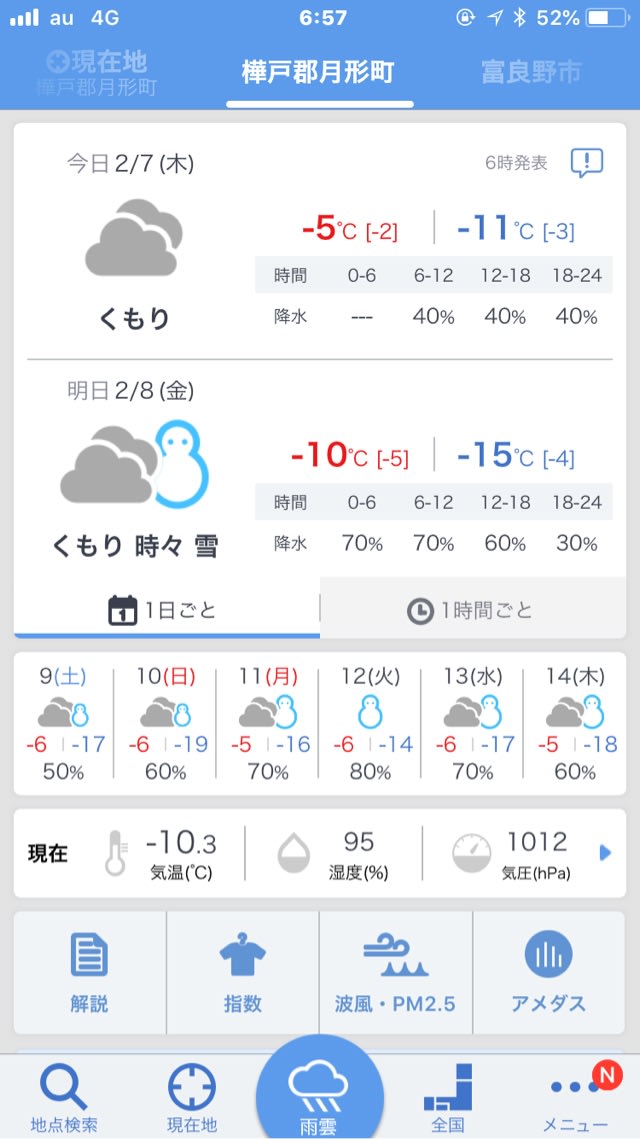
Task: Switch to 1時間ごと hourly forecast
Action: tap(472, 609)
